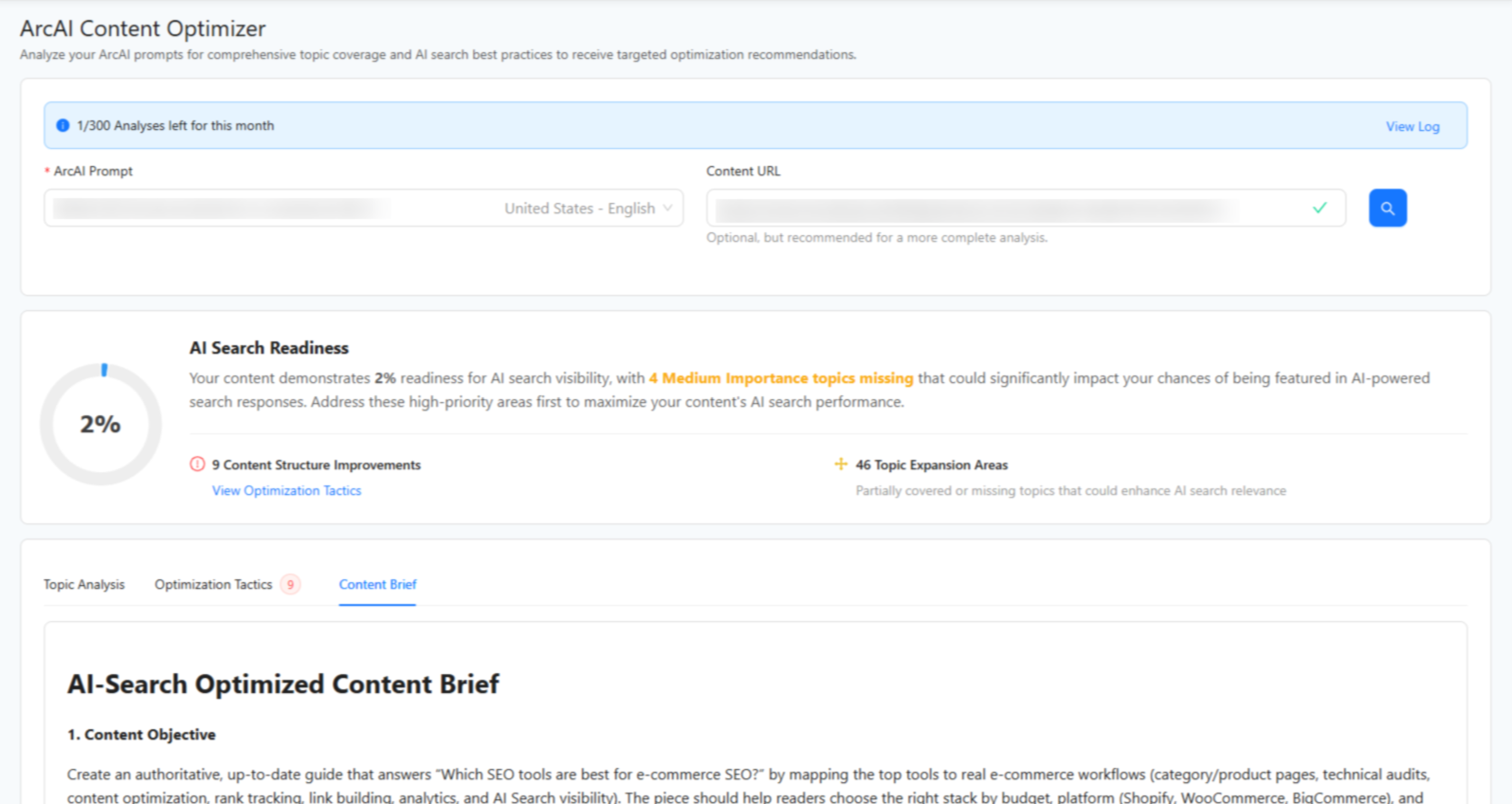The image size is (1512, 804).
Task: Switch to the Topic Analysis tab
Action: point(83,585)
